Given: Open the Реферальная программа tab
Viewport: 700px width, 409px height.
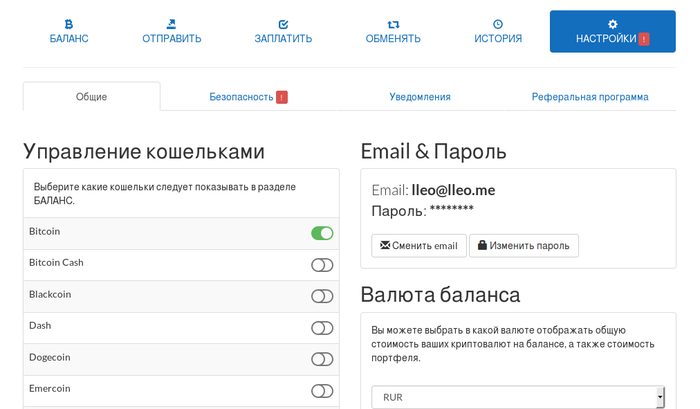Looking at the screenshot, I should [590, 97].
